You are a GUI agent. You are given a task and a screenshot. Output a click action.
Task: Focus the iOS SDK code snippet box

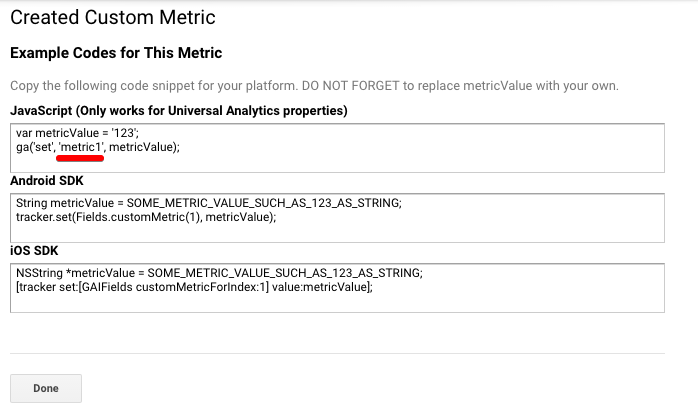coord(337,288)
